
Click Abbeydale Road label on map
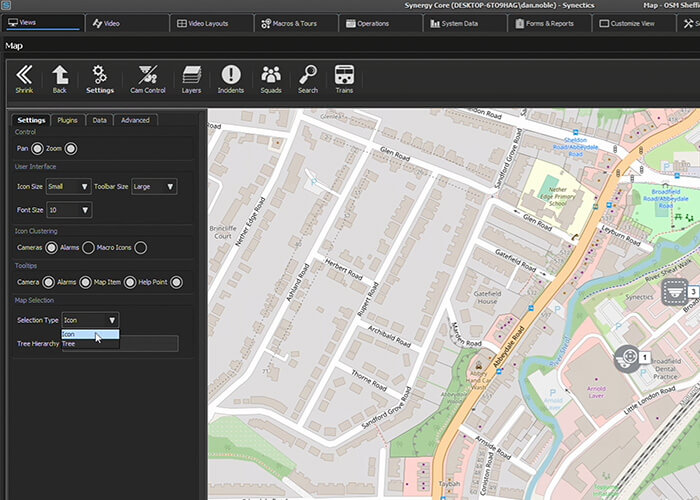click(x=509, y=347)
